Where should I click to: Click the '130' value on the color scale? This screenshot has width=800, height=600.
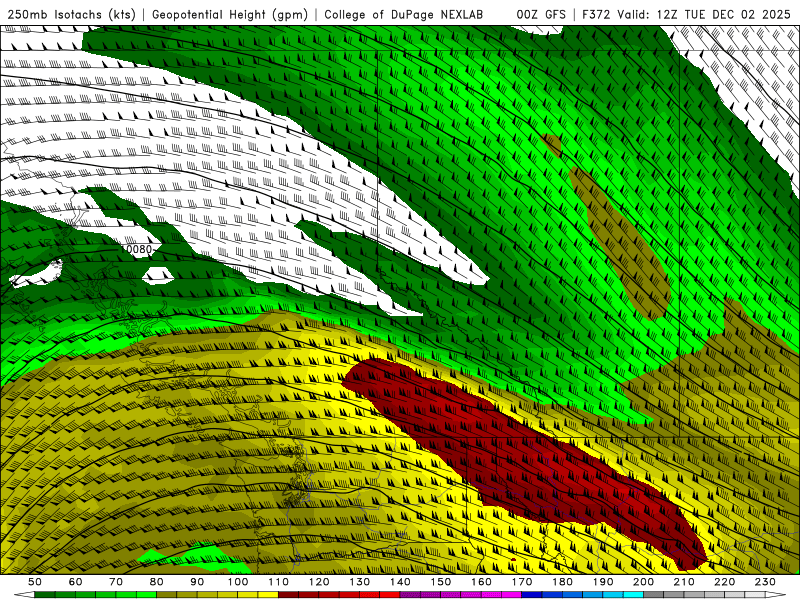click(360, 582)
